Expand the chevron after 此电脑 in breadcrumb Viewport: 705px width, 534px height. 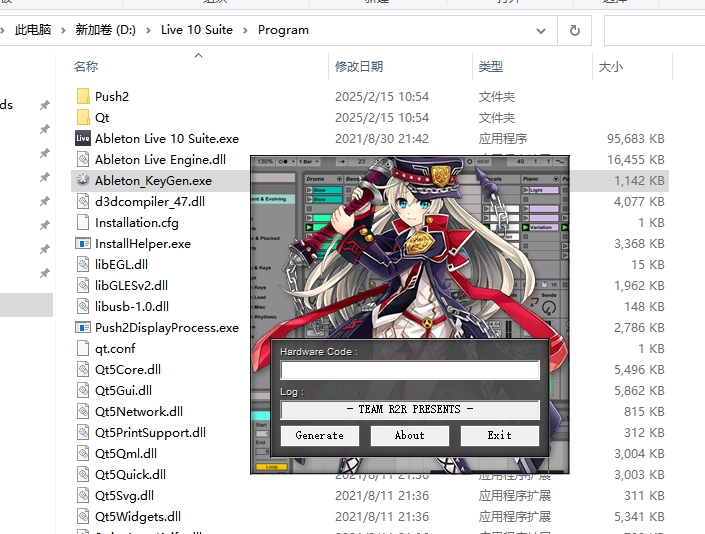[63, 31]
